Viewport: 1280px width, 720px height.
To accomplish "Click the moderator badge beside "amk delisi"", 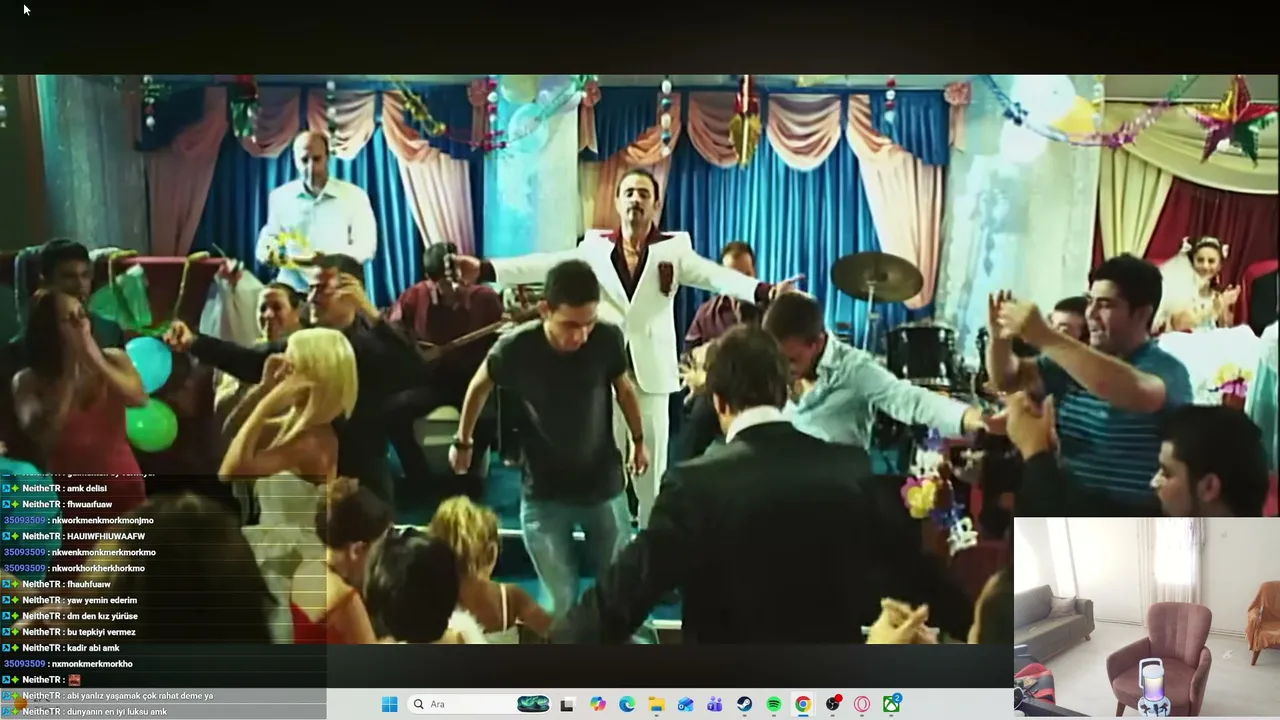I will (6, 488).
